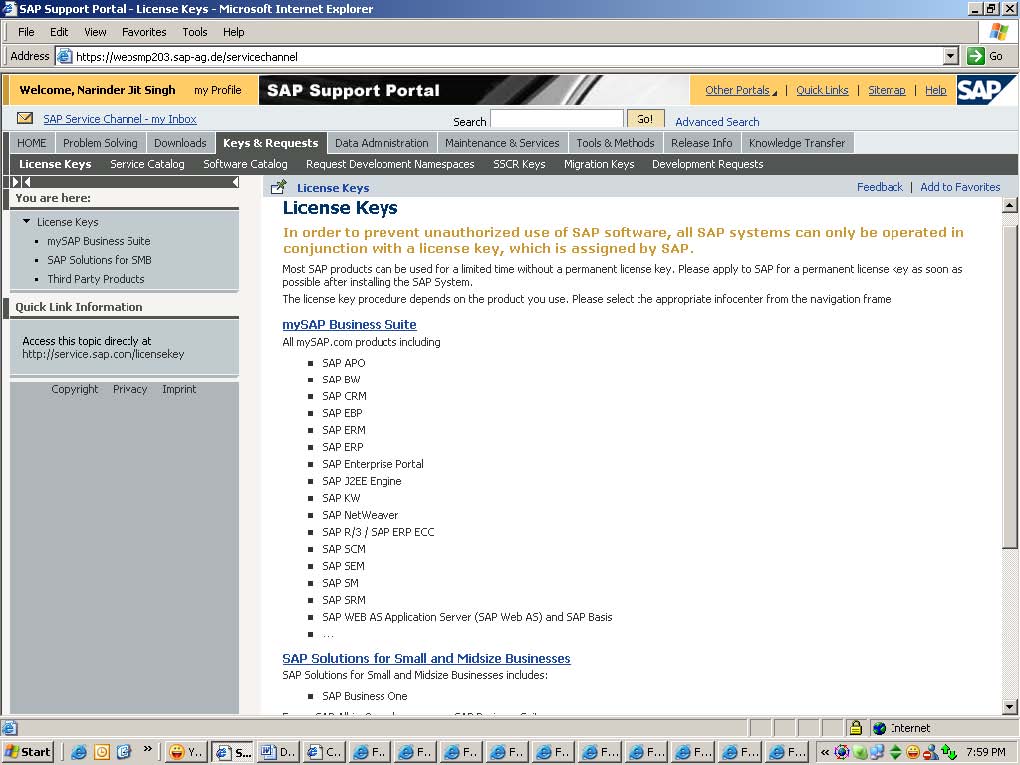This screenshot has width=1020, height=765.
Task: Open my Profile link
Action: point(217,90)
